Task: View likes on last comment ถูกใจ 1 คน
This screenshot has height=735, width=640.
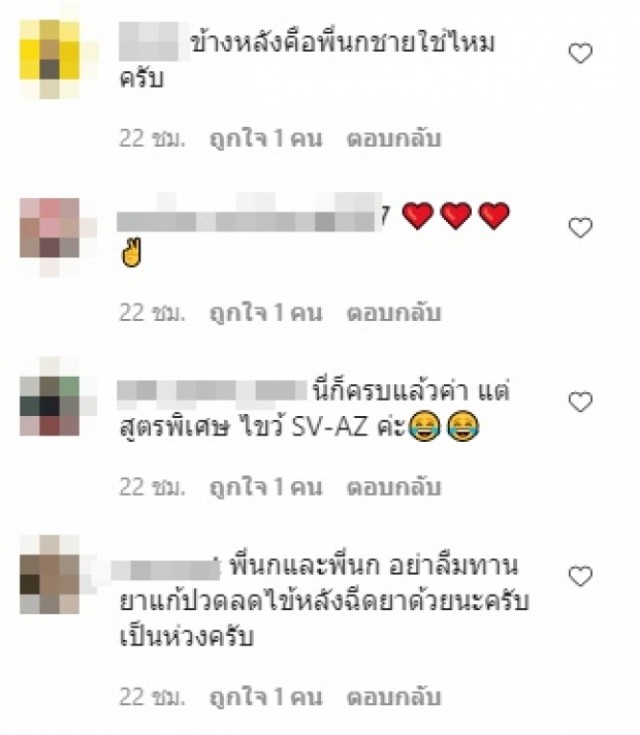Action: click(x=266, y=697)
